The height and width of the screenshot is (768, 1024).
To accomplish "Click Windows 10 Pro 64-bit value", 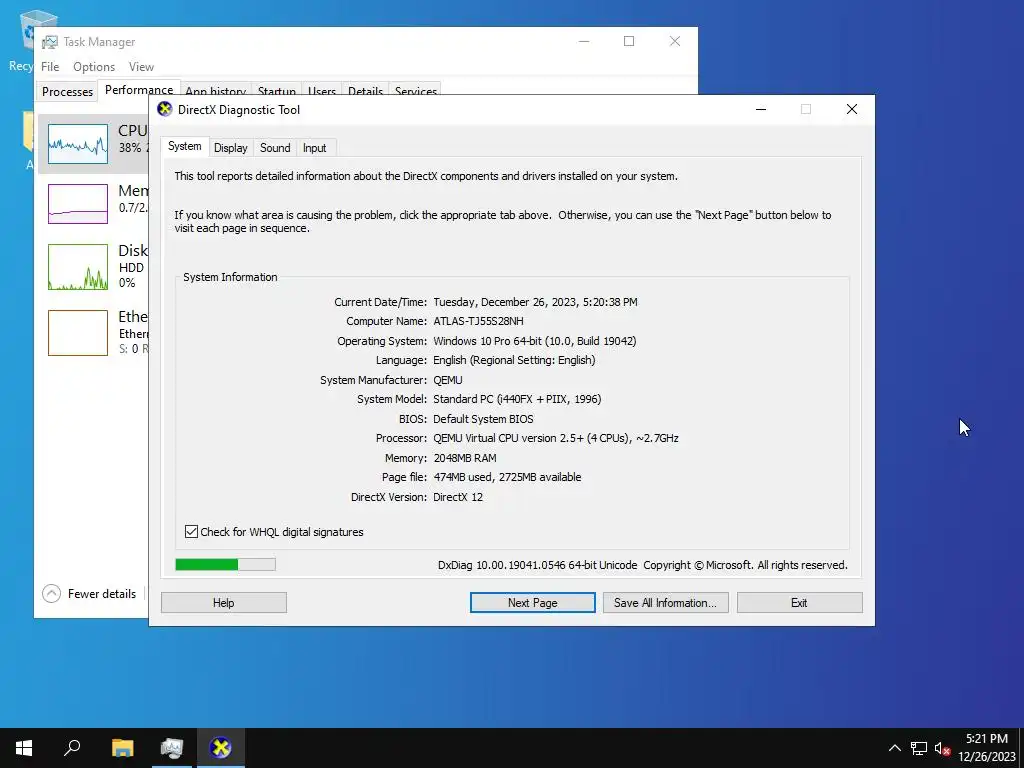I will tap(534, 341).
